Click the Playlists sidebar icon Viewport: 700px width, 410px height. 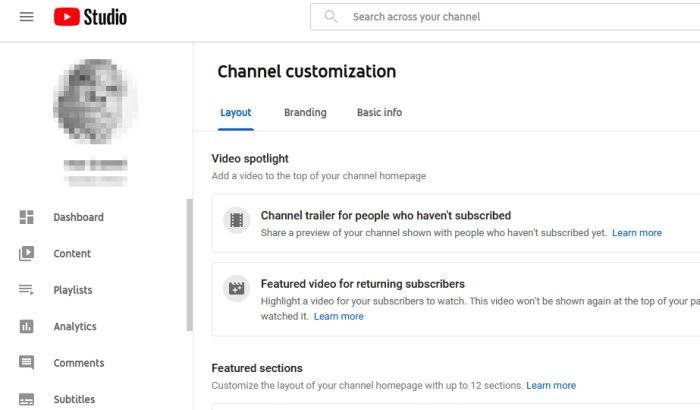tap(26, 290)
